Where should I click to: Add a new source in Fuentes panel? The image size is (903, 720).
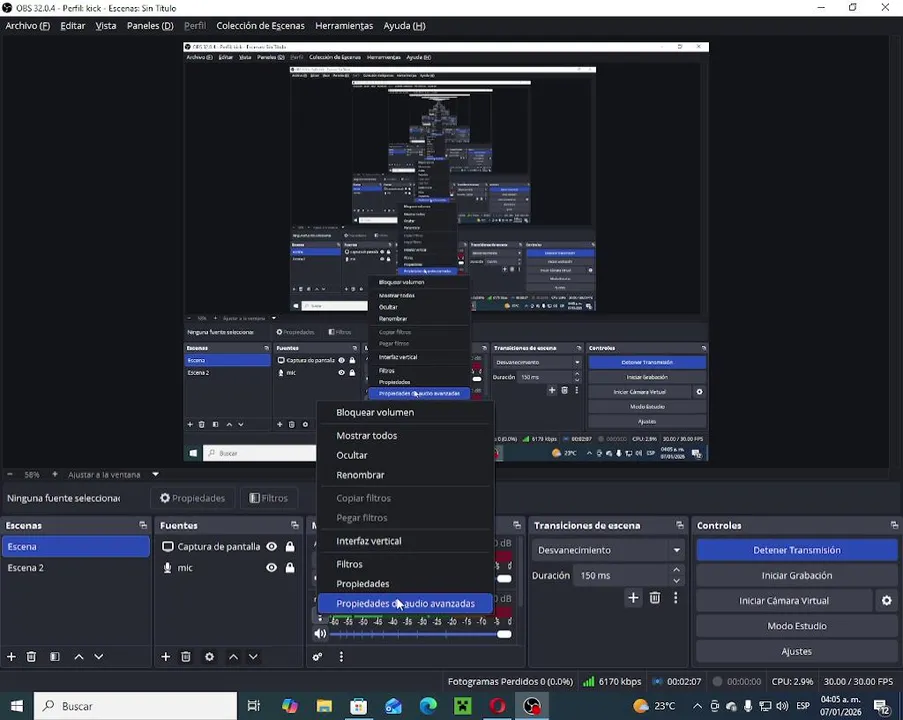click(165, 657)
